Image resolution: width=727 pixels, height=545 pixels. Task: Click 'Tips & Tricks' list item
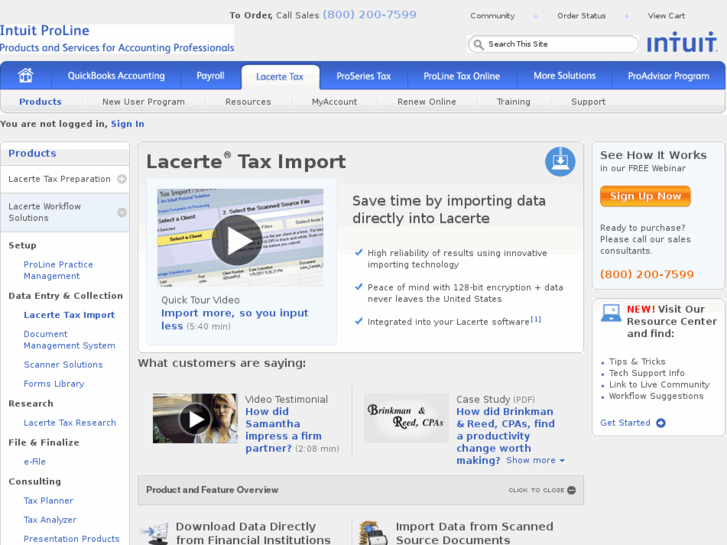point(637,361)
